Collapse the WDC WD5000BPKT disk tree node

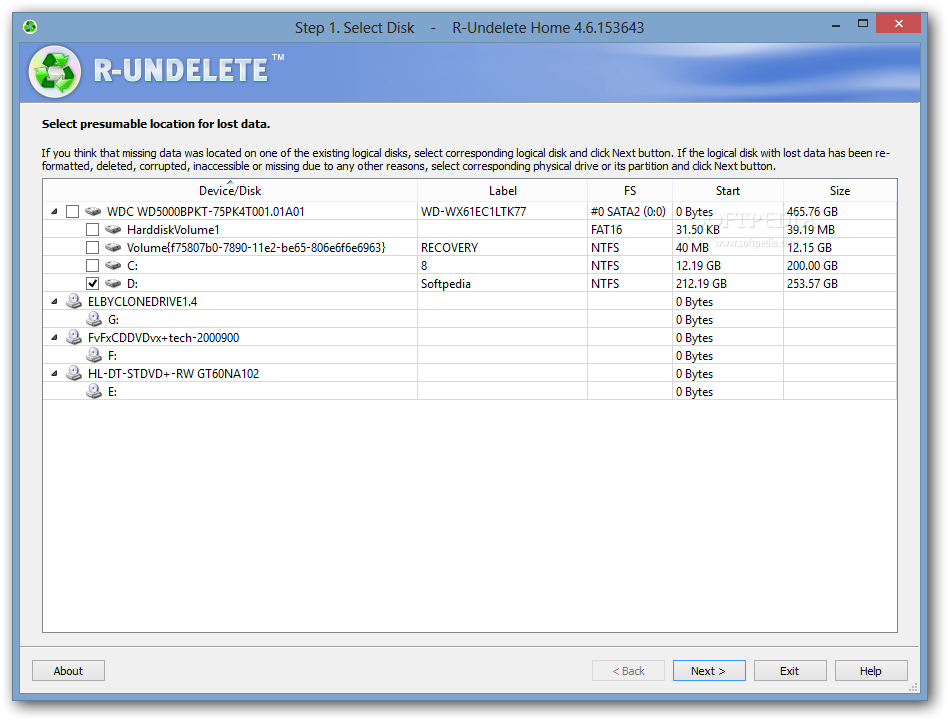54,212
